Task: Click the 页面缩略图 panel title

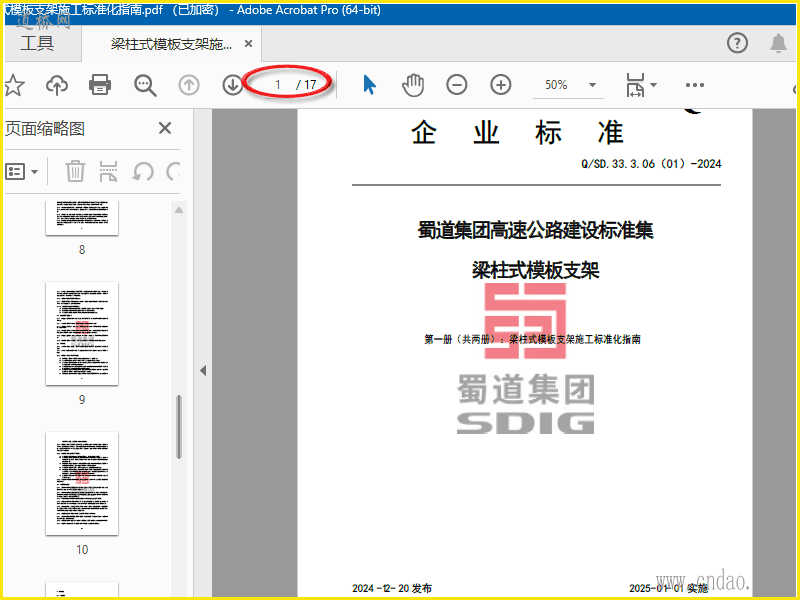Action: point(45,129)
